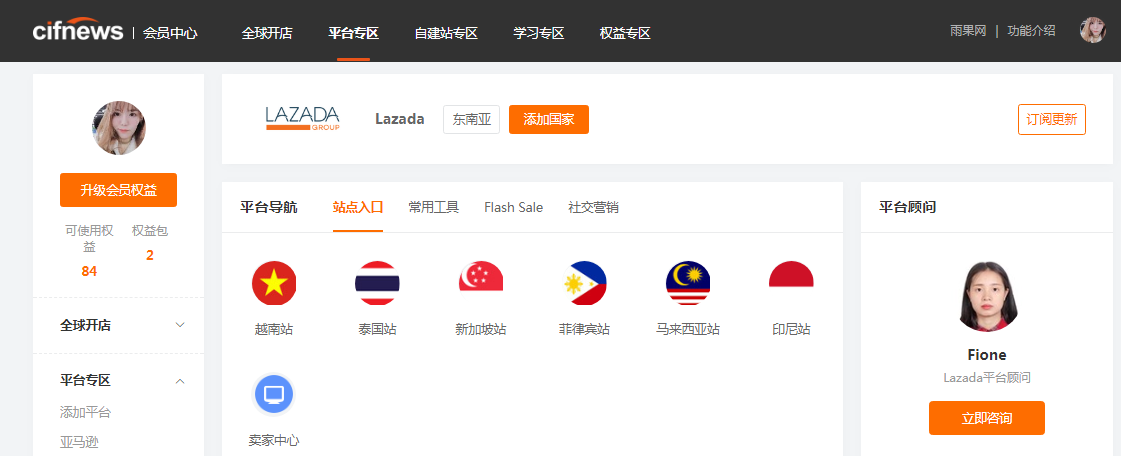The width and height of the screenshot is (1121, 456).
Task: Click the 权益包 label
Action: [149, 231]
